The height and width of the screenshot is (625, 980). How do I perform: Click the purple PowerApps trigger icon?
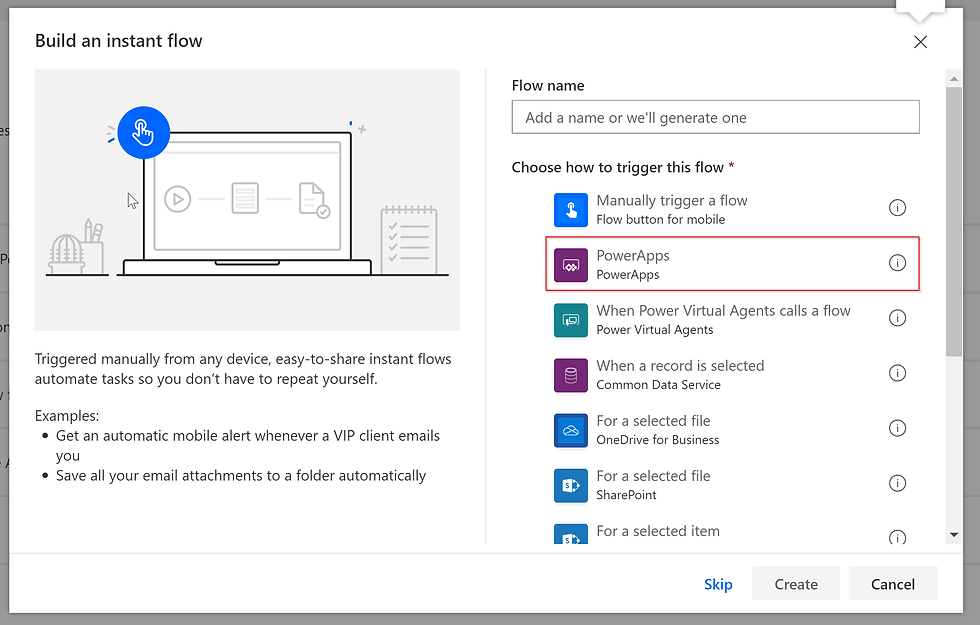click(571, 265)
